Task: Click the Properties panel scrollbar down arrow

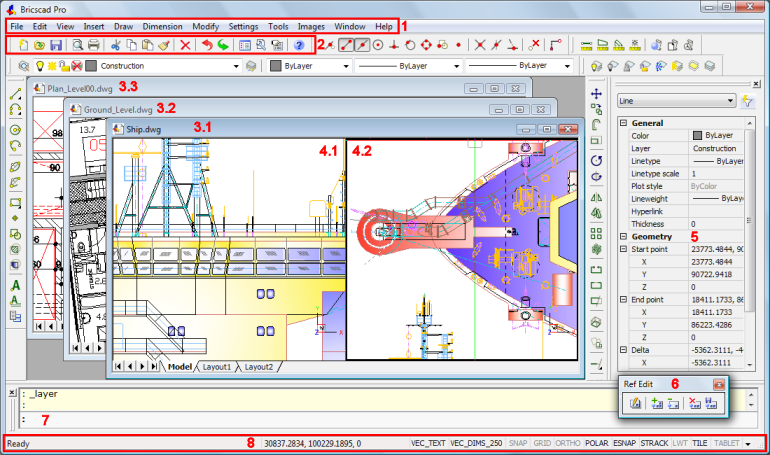Action: (x=749, y=365)
